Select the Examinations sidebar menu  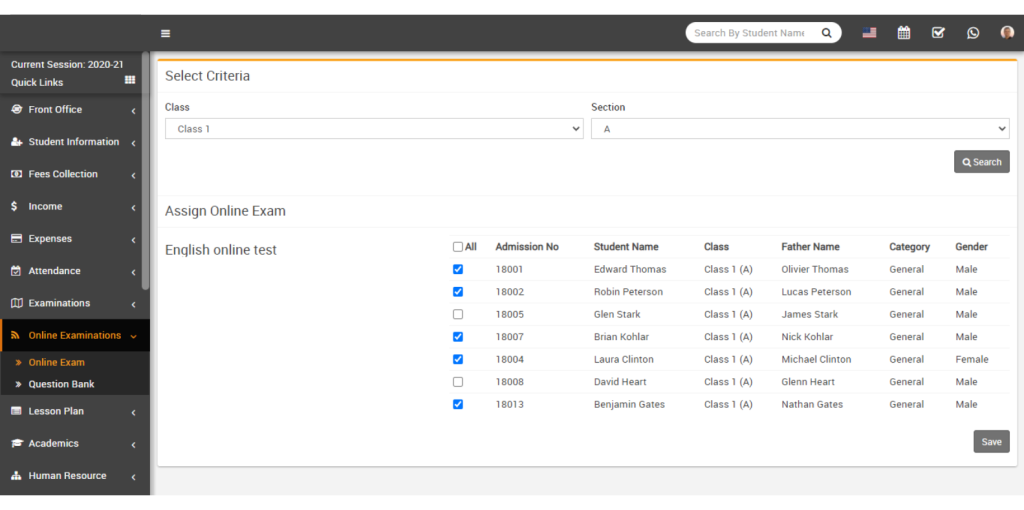pyautogui.click(x=59, y=303)
